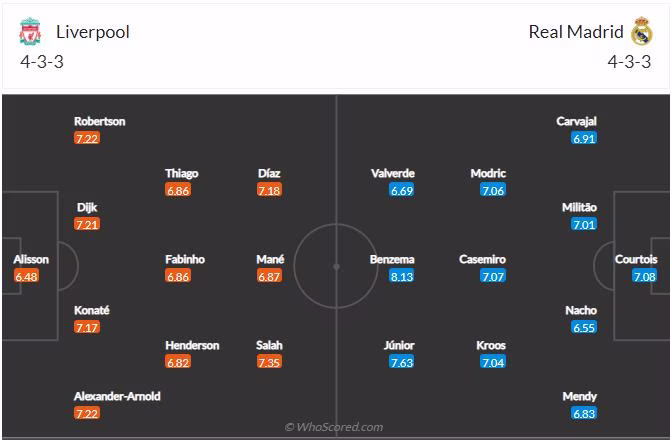The height and width of the screenshot is (440, 672).
Task: Click Courtois's 7.08 rating badge
Action: 644,276
